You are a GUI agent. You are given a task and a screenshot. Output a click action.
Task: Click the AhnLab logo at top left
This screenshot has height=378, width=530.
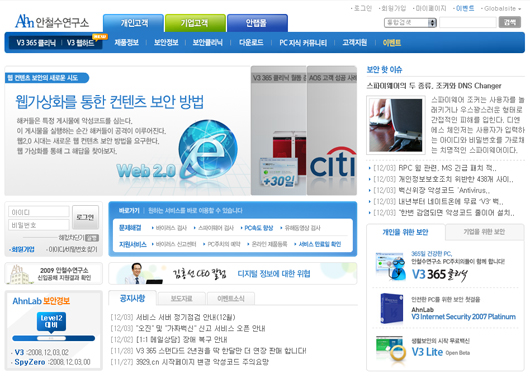52,21
